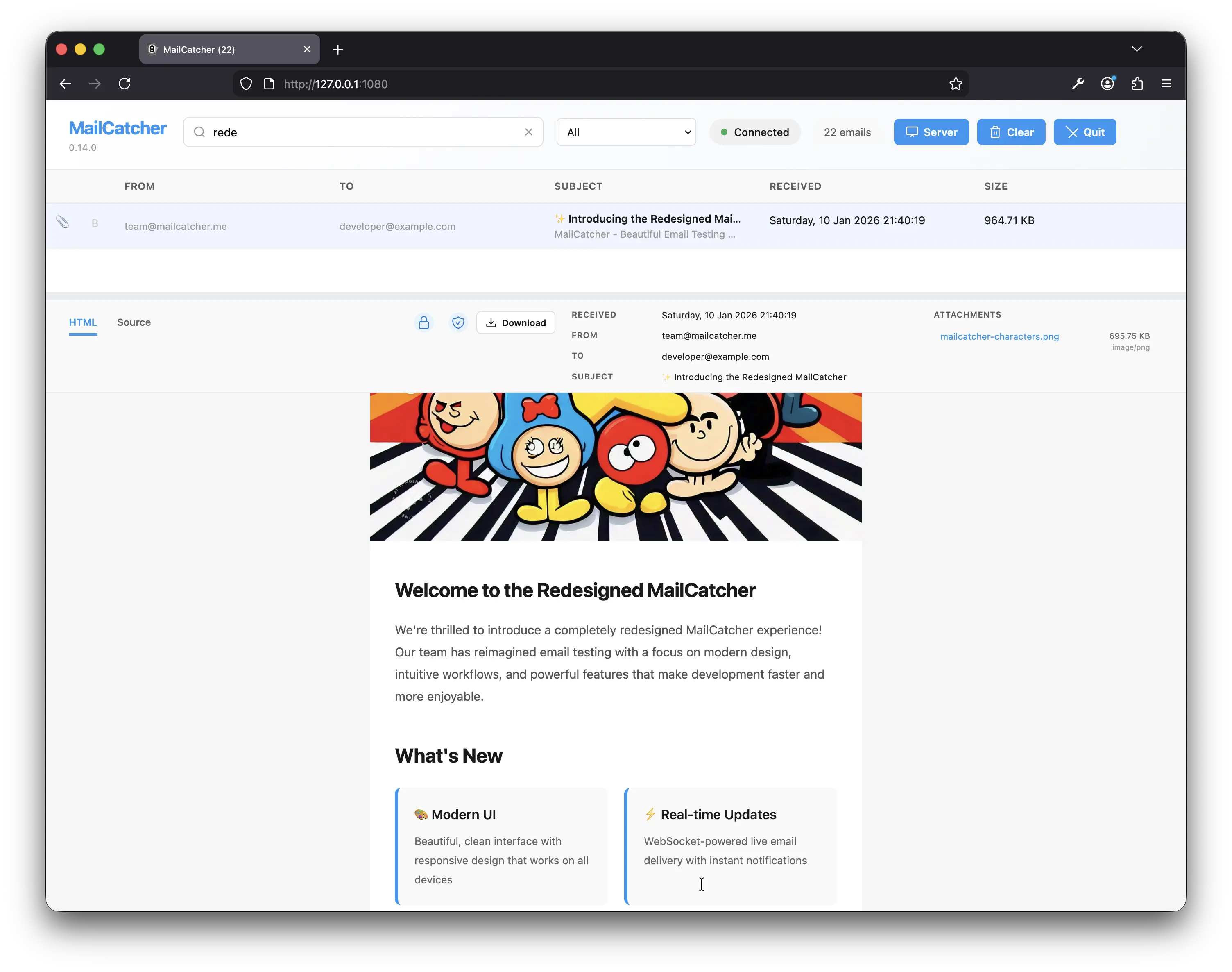Clear the search field with the X icon
1232x972 pixels.
point(528,132)
